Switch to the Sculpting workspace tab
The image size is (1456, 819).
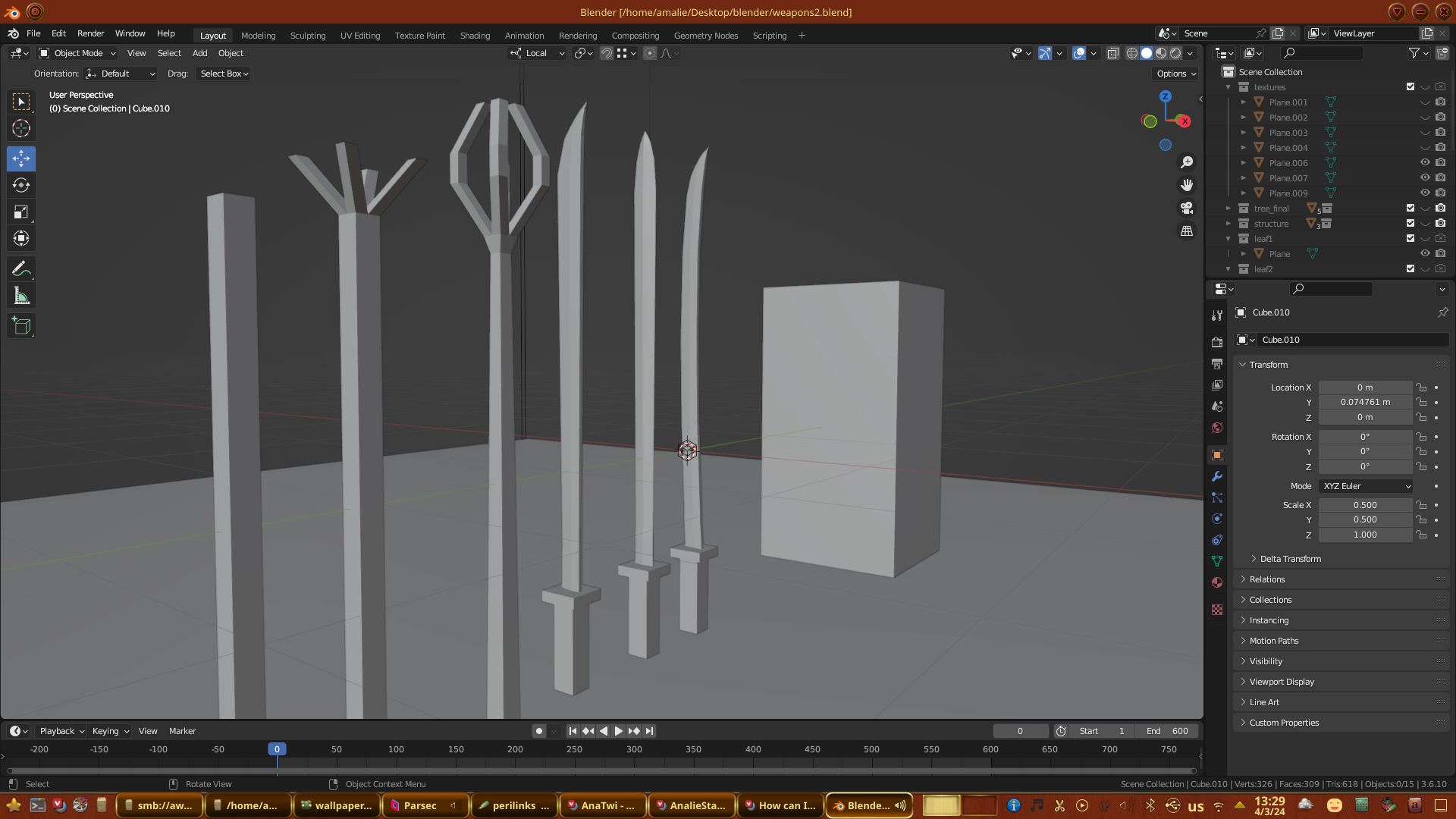coord(307,36)
